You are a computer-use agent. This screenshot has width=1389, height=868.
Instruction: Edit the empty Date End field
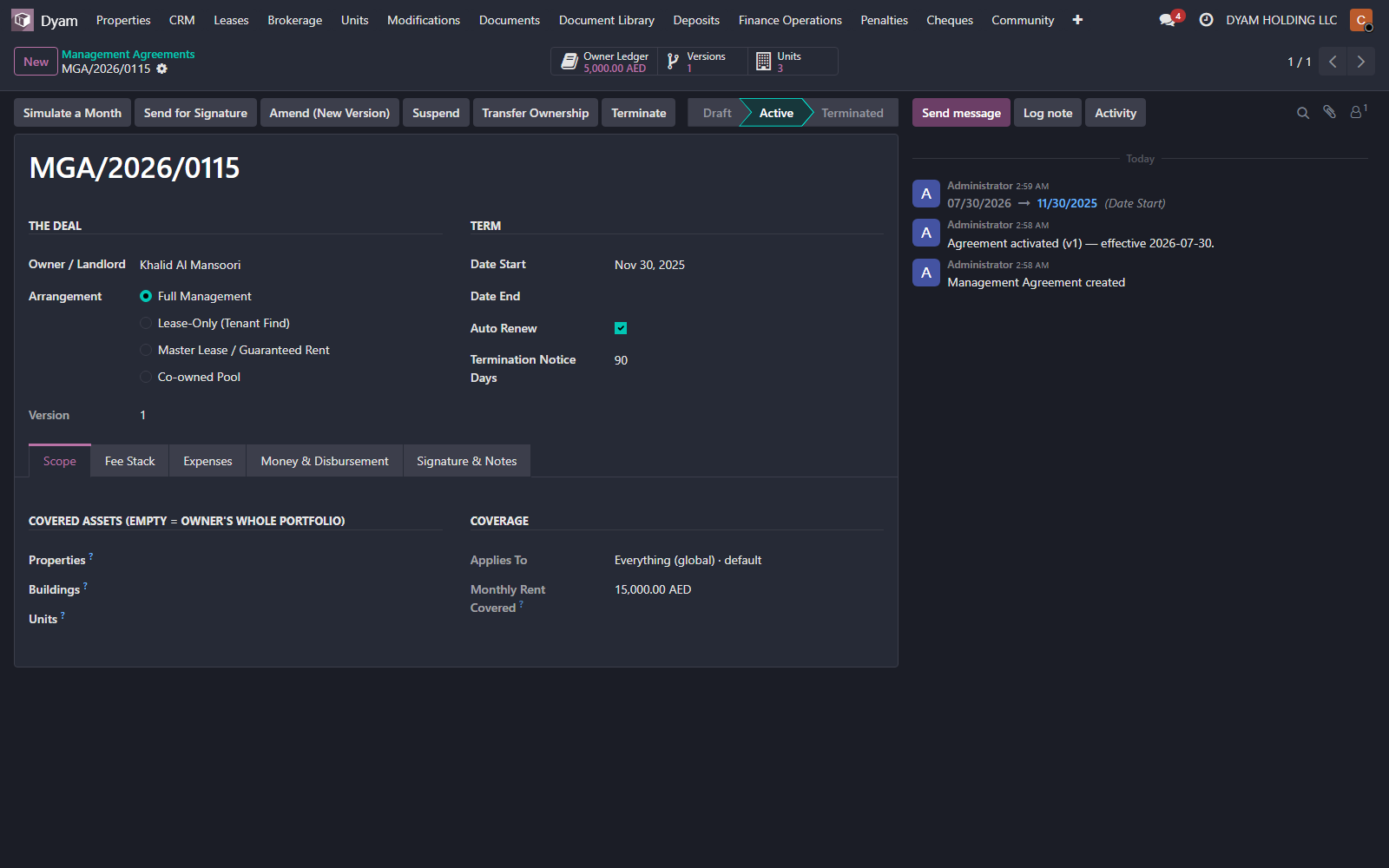(748, 297)
